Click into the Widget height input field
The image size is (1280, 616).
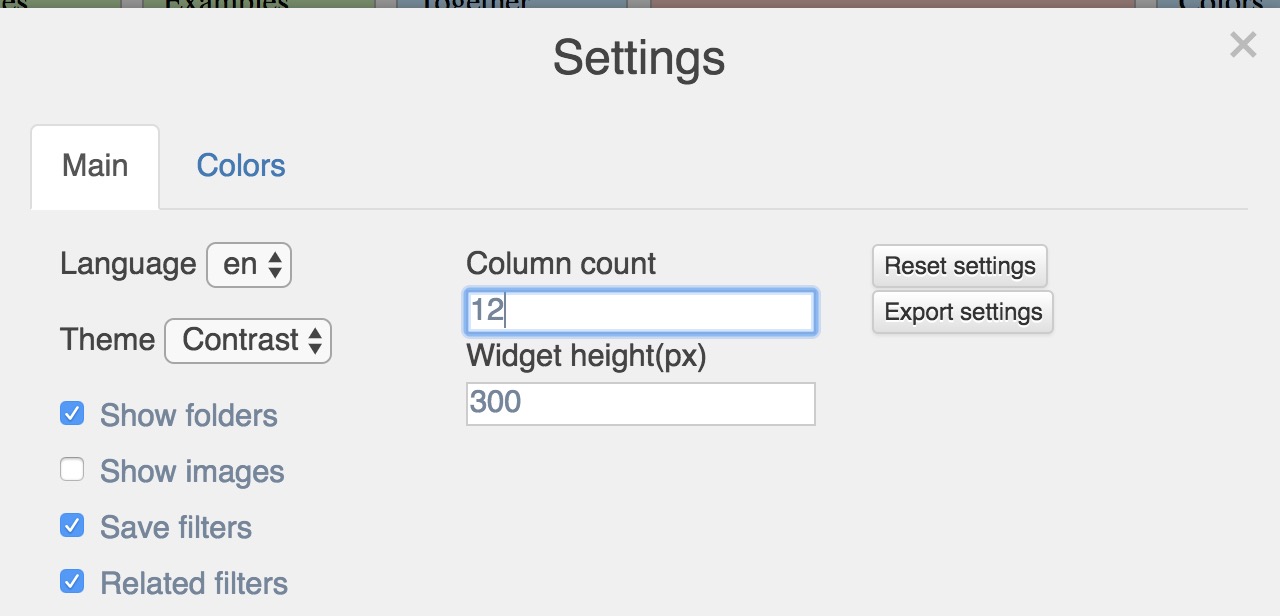click(641, 404)
